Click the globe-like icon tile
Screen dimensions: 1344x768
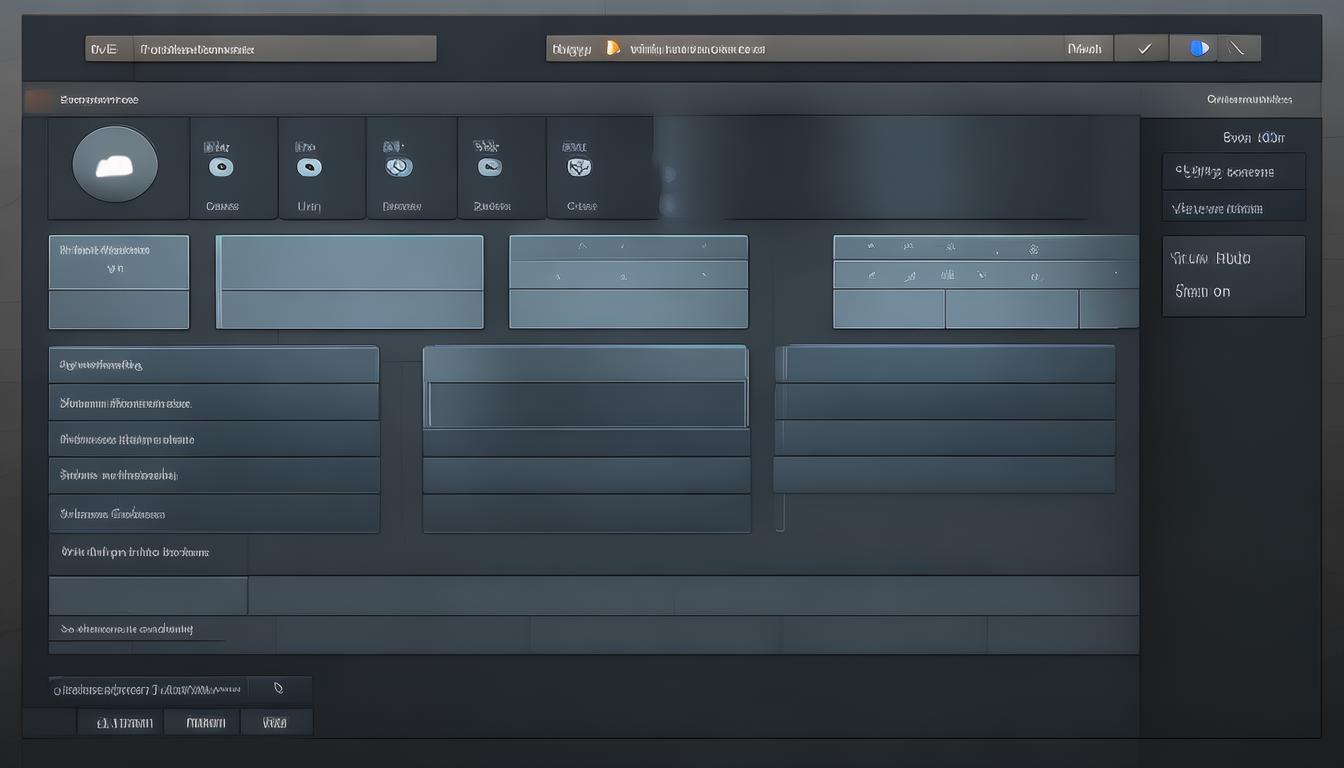point(398,168)
